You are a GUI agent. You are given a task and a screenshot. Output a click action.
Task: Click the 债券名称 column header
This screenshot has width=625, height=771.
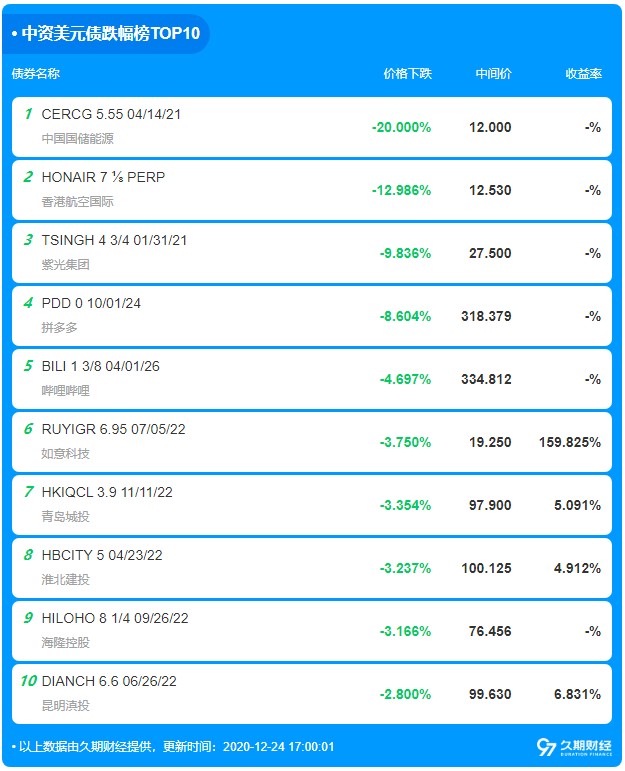(x=36, y=74)
